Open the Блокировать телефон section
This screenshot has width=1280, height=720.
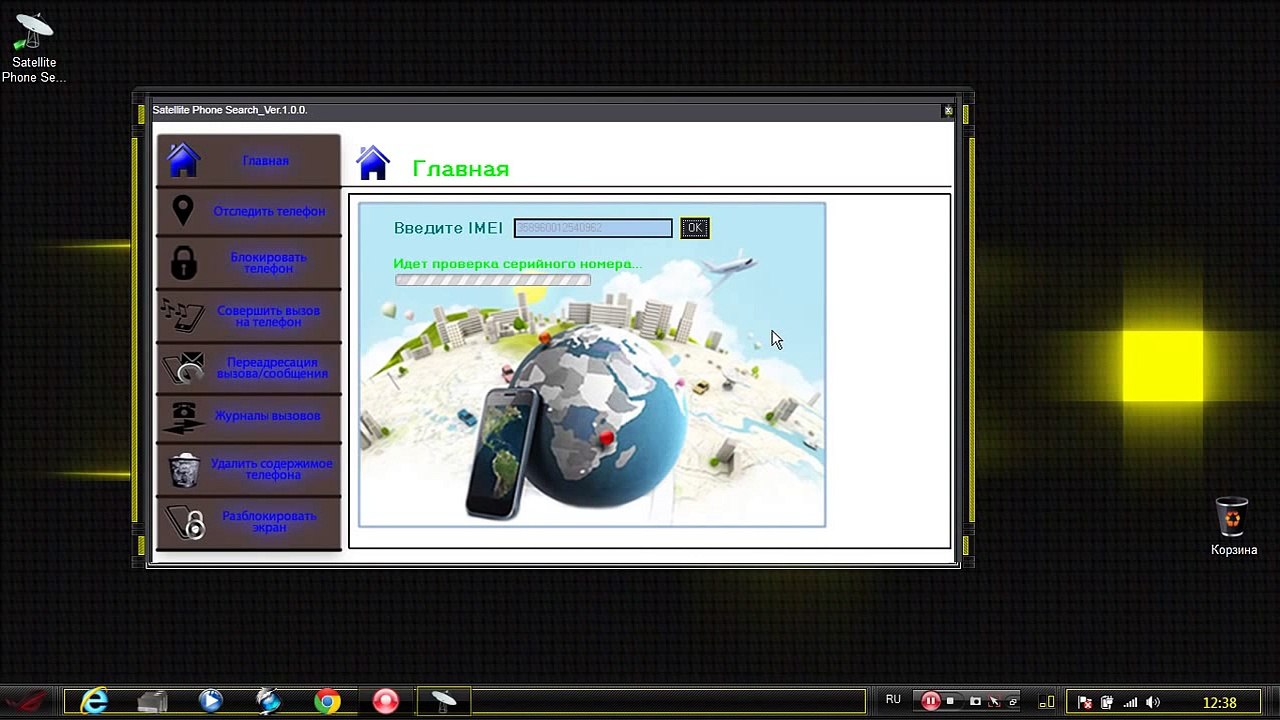coord(248,263)
